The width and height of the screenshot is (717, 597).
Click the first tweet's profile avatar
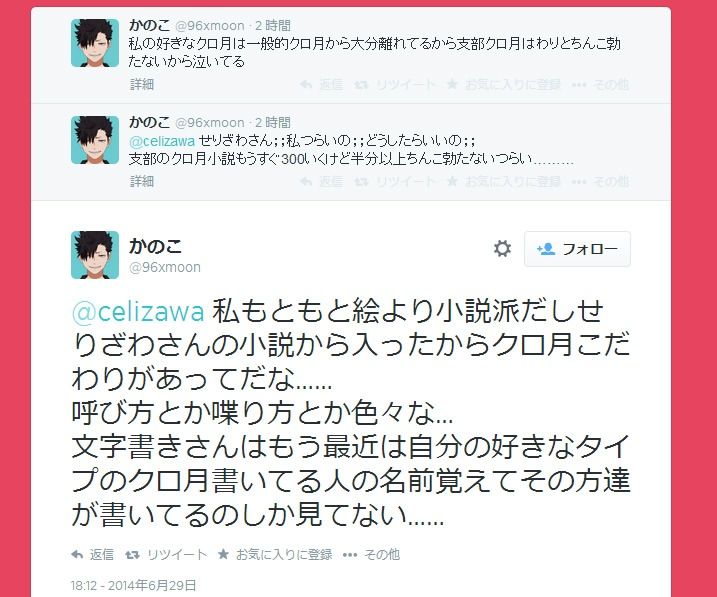tap(95, 43)
